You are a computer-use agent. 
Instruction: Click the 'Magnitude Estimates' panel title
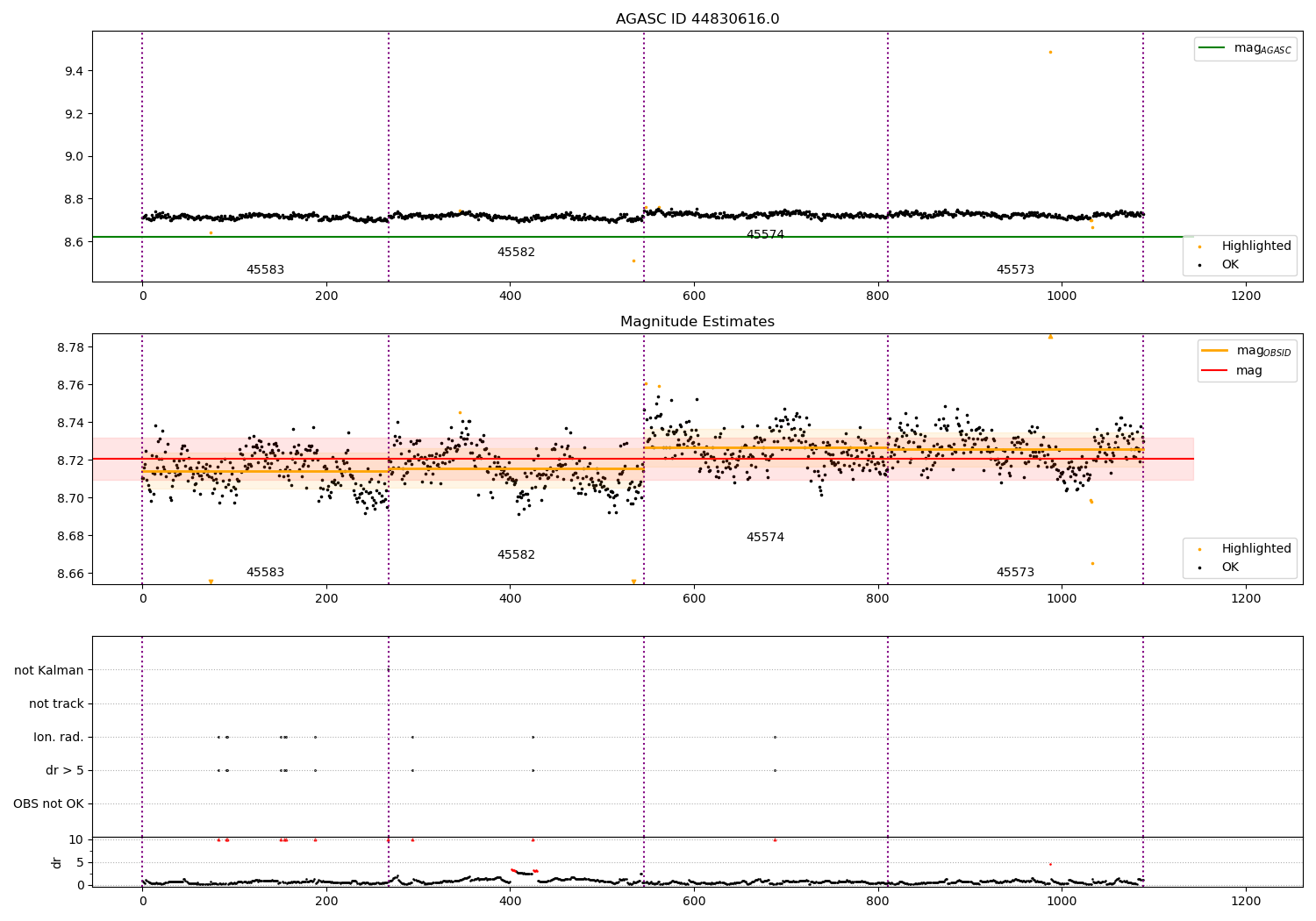[697, 322]
